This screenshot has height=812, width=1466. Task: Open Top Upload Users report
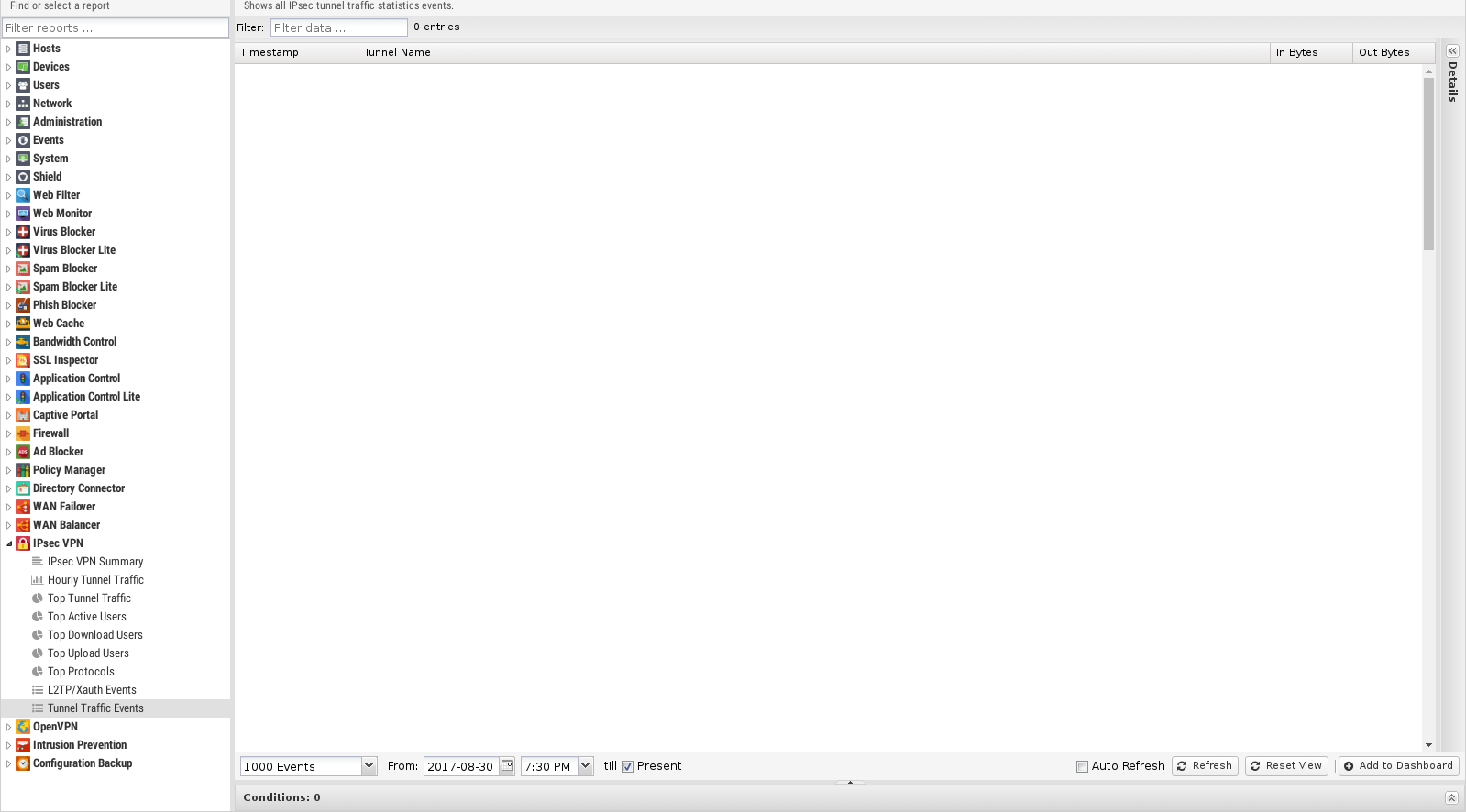pyautogui.click(x=88, y=653)
